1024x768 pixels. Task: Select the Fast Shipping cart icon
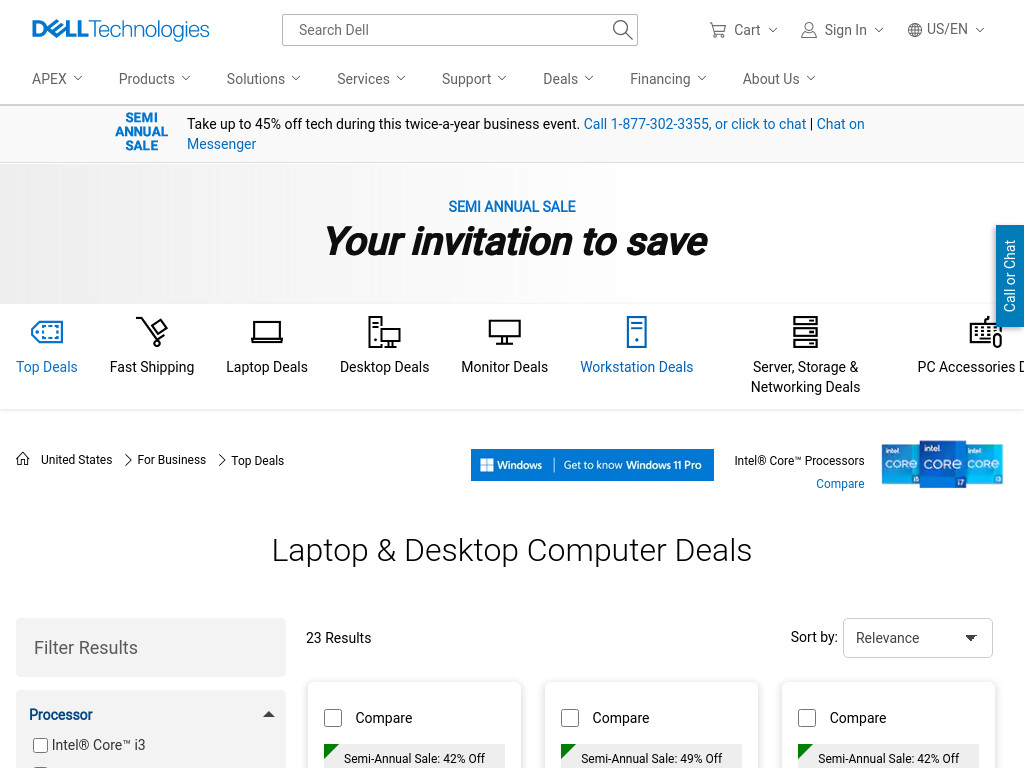(152, 332)
